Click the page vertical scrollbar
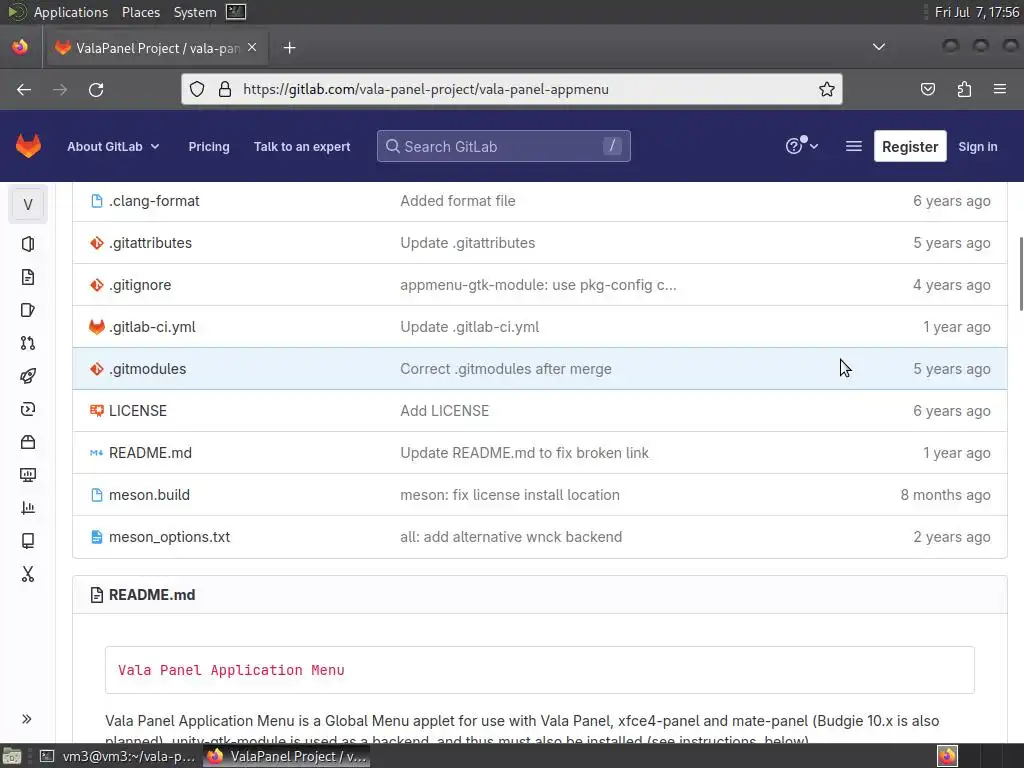Viewport: 1024px width, 768px height. tap(1021, 274)
